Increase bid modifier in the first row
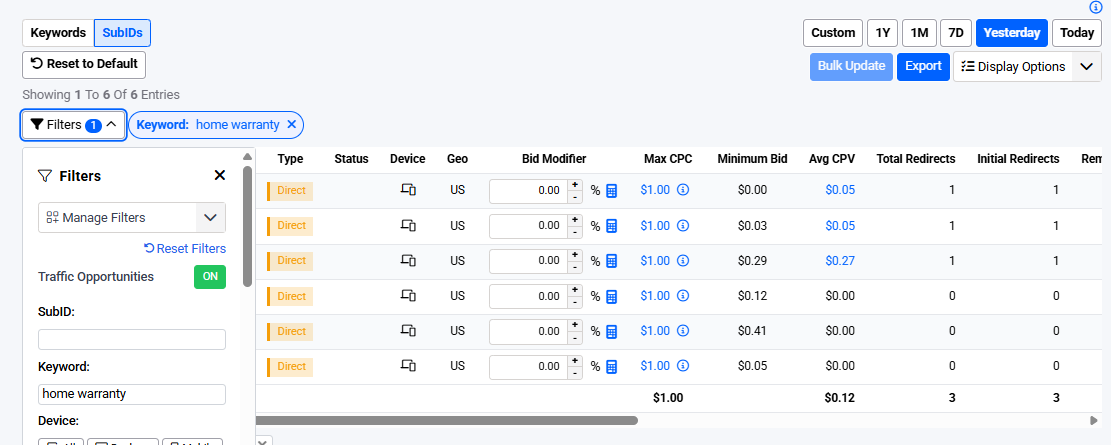 (574, 184)
